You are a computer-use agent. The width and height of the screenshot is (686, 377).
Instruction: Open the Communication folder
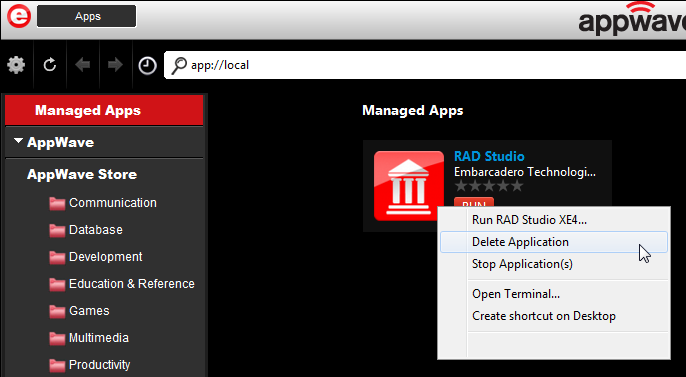pos(112,203)
